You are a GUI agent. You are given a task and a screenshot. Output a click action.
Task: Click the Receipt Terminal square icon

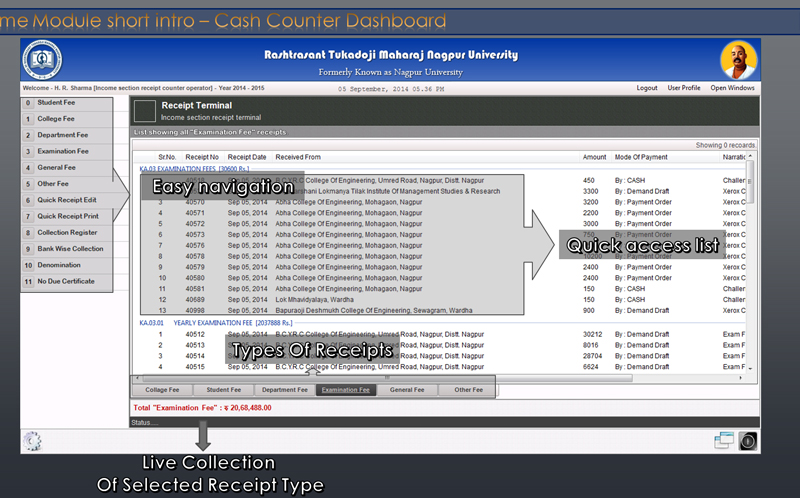pyautogui.click(x=145, y=111)
